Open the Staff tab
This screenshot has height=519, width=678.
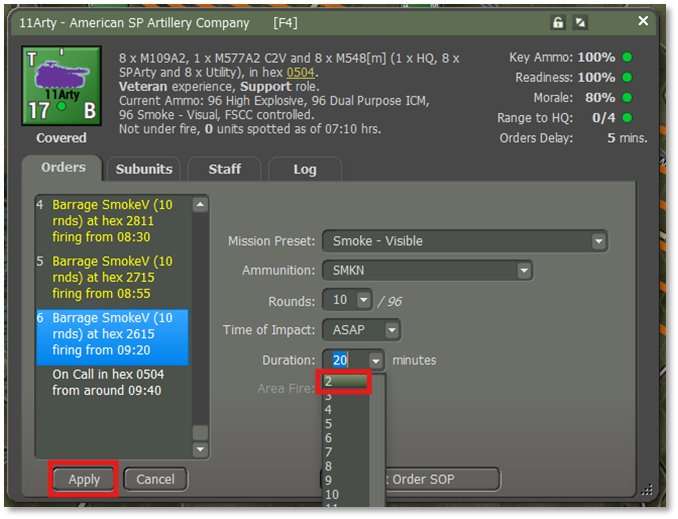[224, 169]
